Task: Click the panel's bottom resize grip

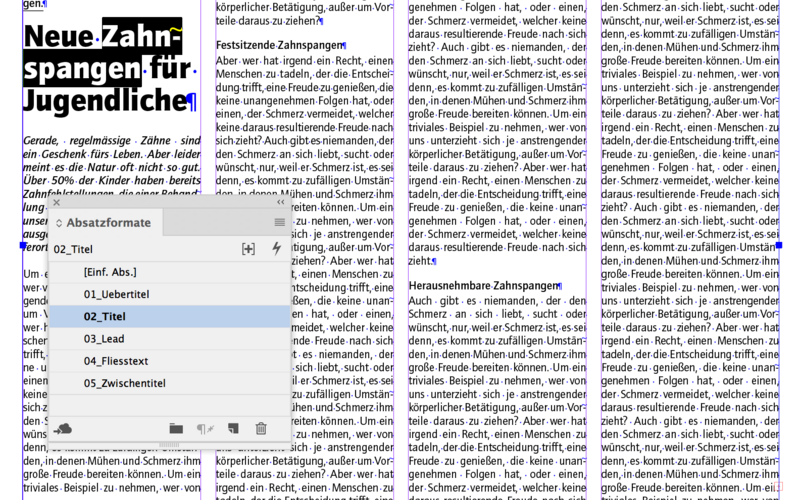Action: (169, 445)
